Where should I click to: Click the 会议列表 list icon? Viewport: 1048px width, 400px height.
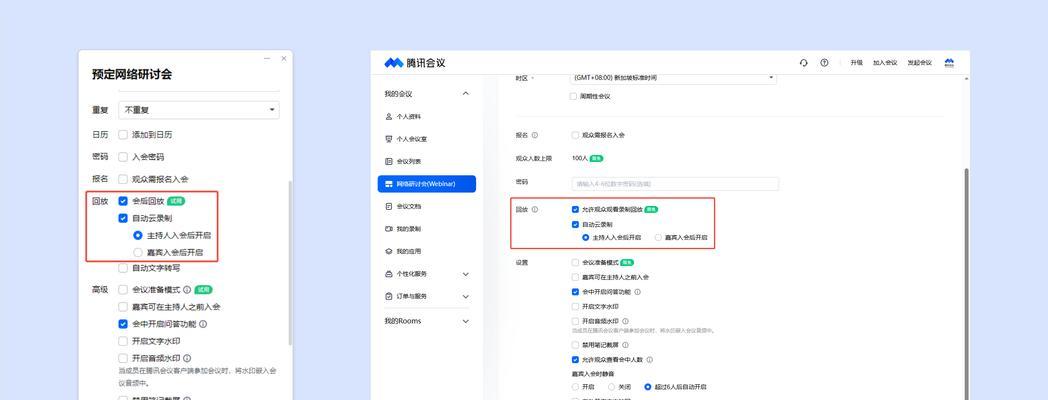pos(389,161)
